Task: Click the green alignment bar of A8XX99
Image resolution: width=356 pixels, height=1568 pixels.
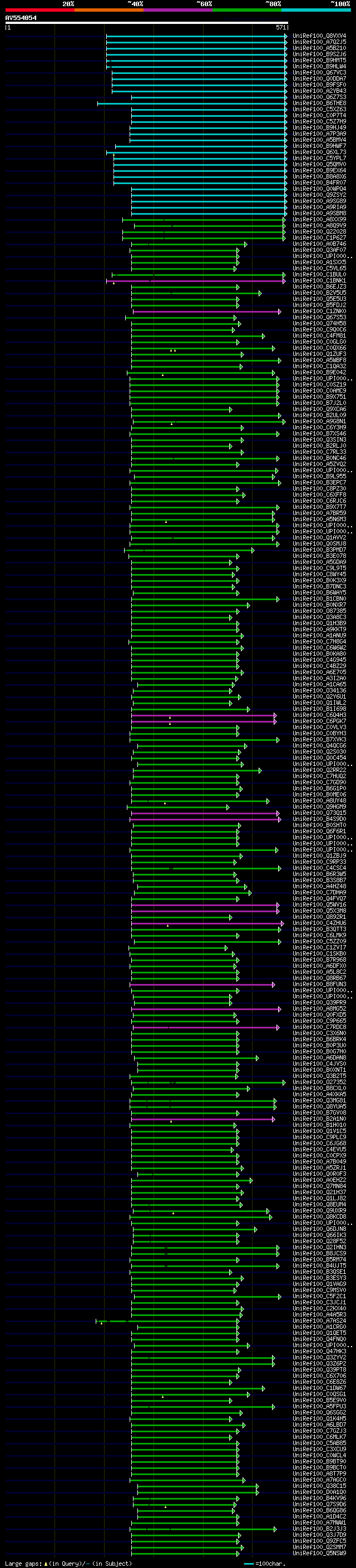Action: coord(204,220)
